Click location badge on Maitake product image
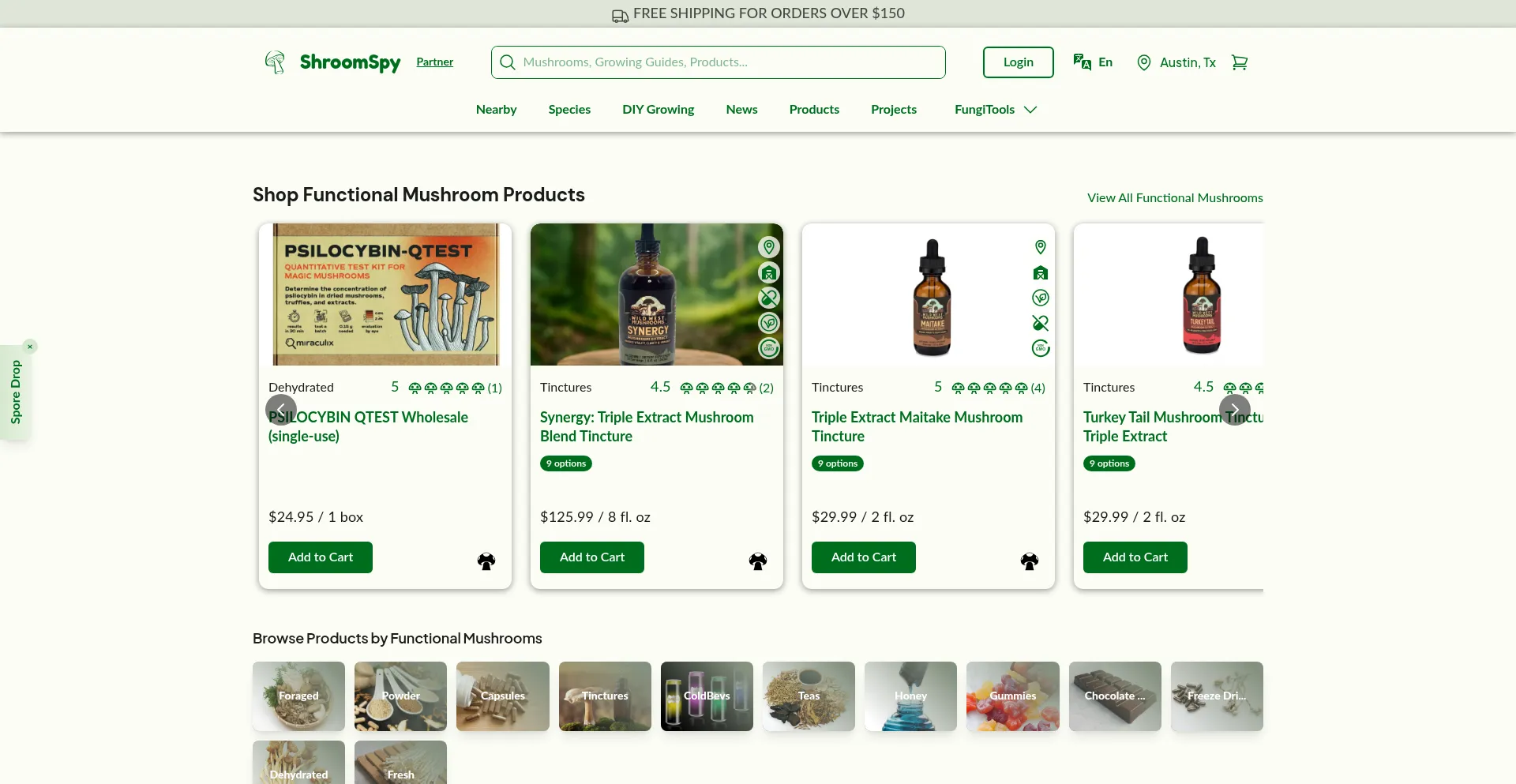This screenshot has height=784, width=1516. click(x=1040, y=247)
